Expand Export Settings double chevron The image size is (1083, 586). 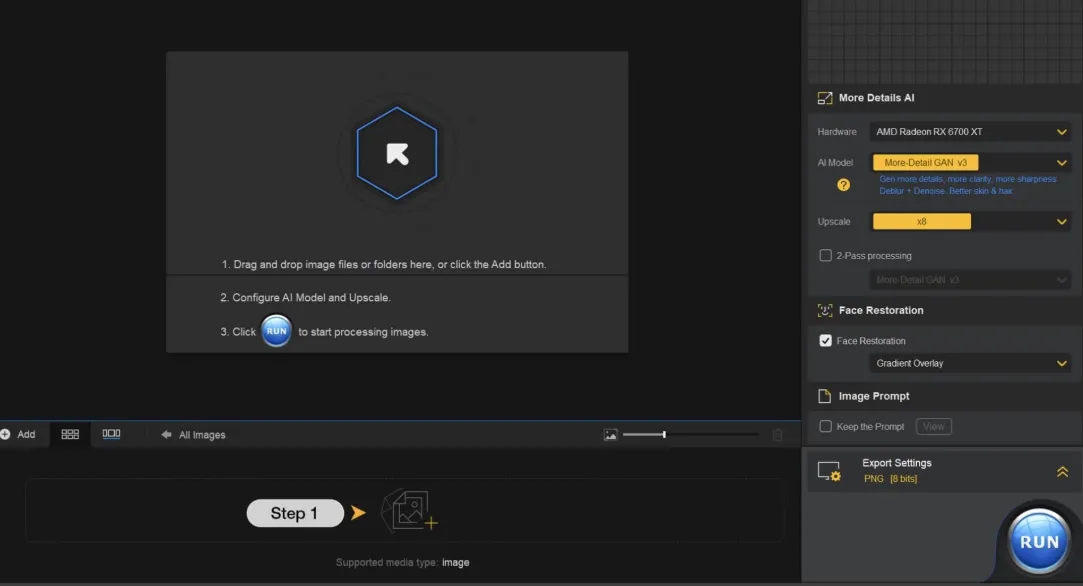[x=1062, y=472]
